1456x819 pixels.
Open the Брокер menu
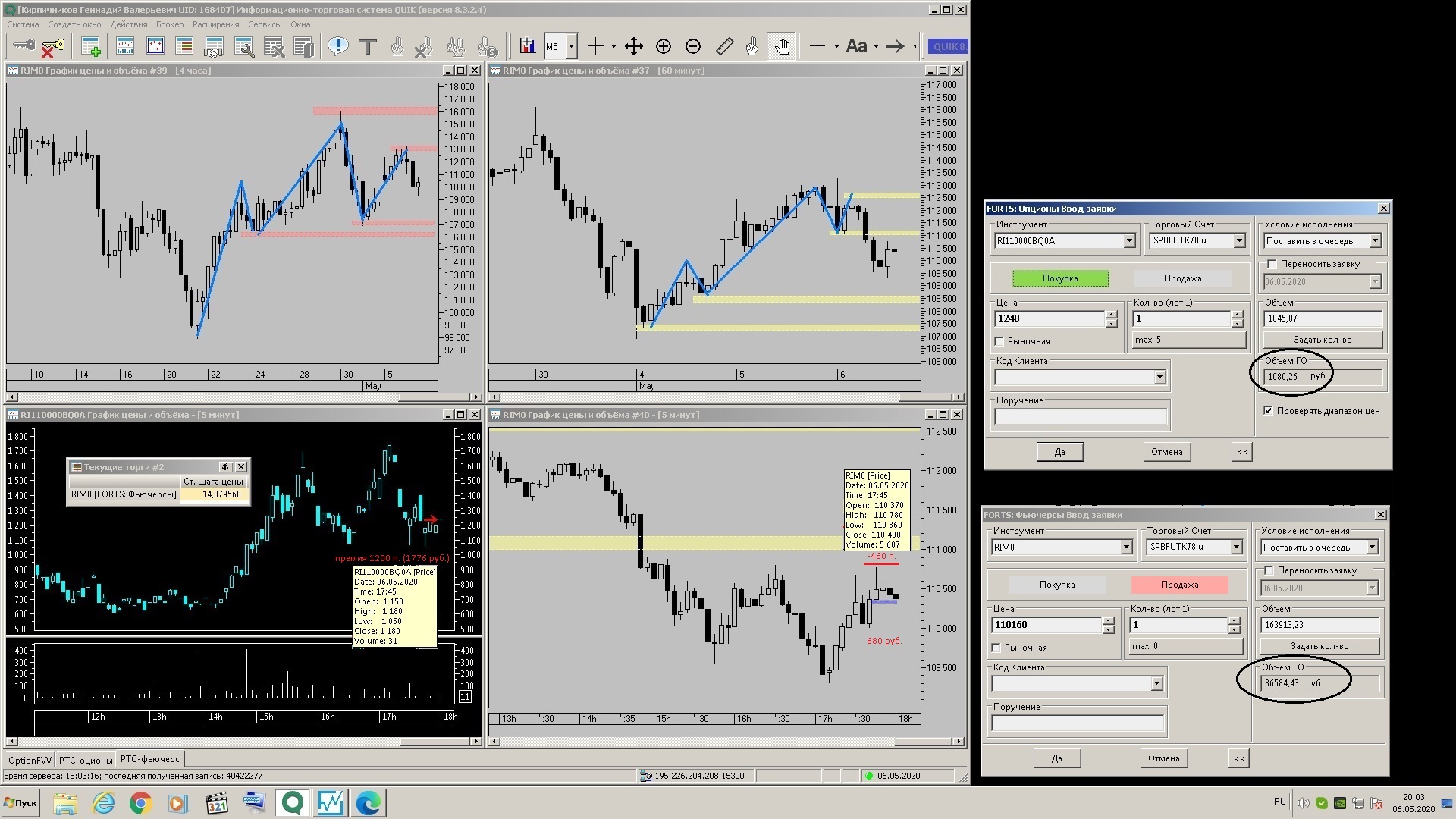tap(170, 24)
